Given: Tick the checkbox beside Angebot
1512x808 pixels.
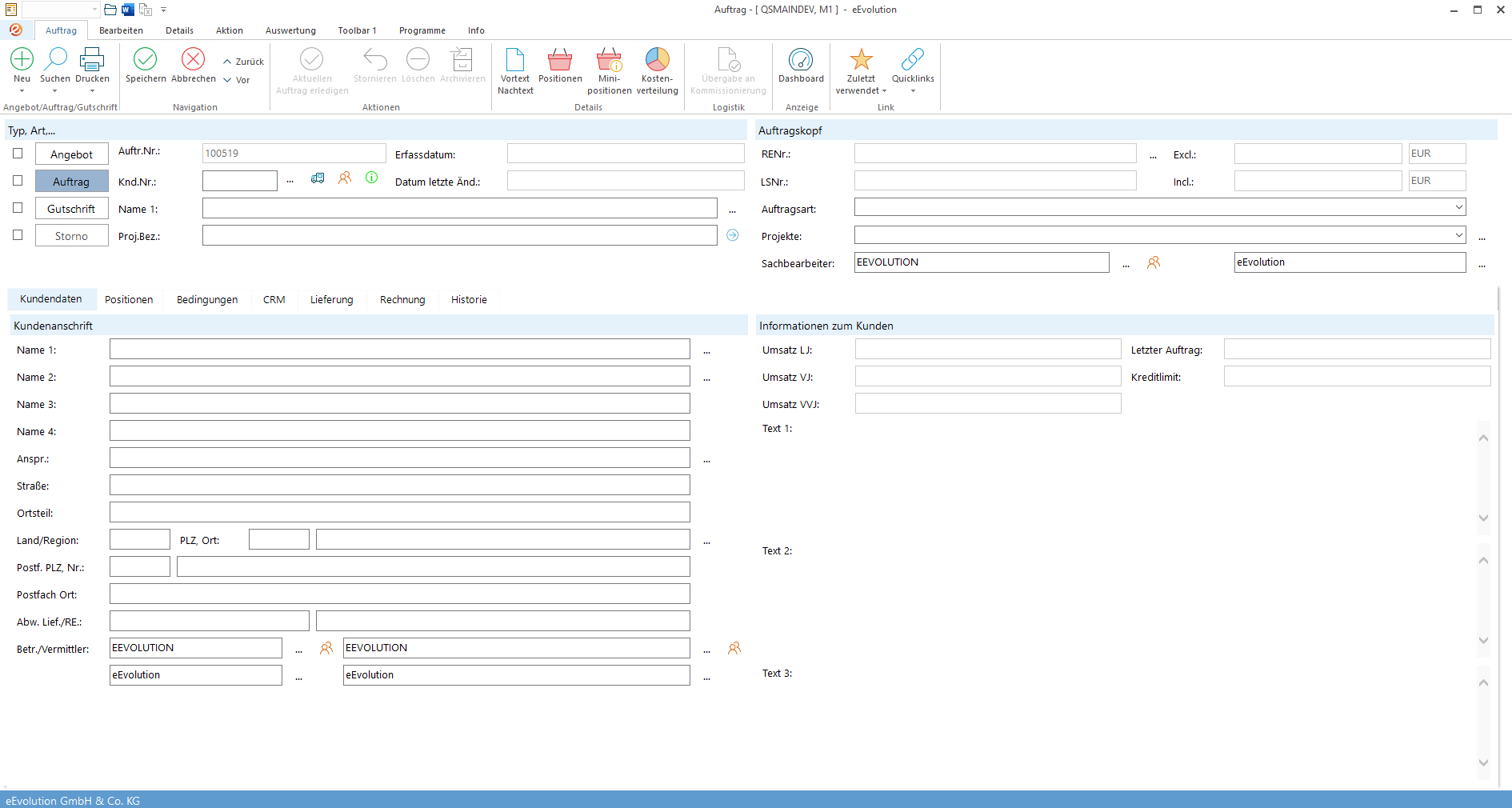Looking at the screenshot, I should click(18, 154).
